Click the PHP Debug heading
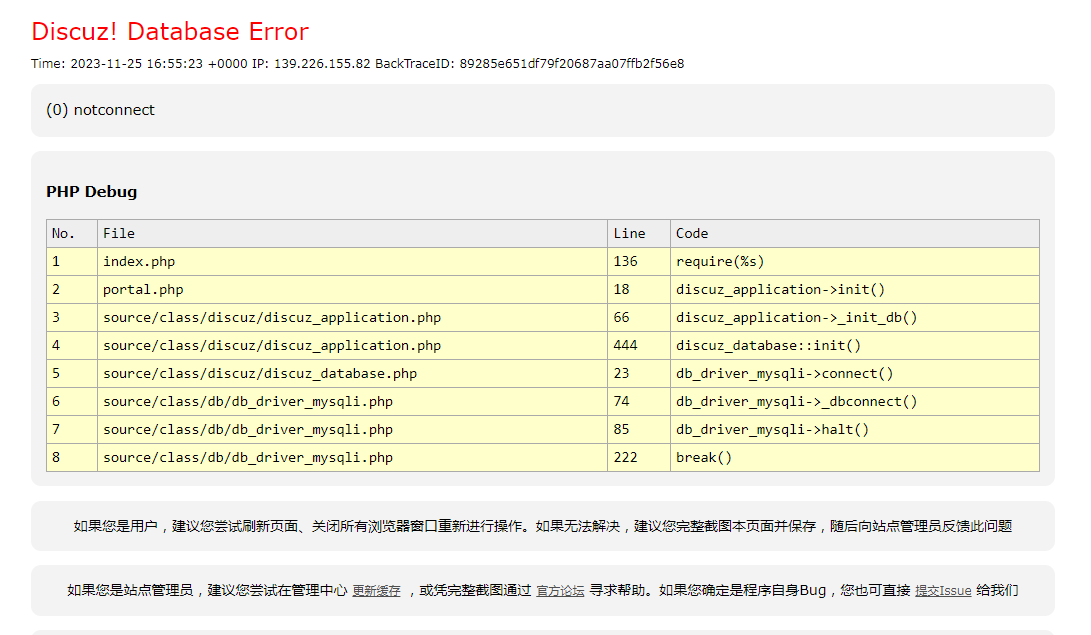The width and height of the screenshot is (1091, 635). coord(91,192)
